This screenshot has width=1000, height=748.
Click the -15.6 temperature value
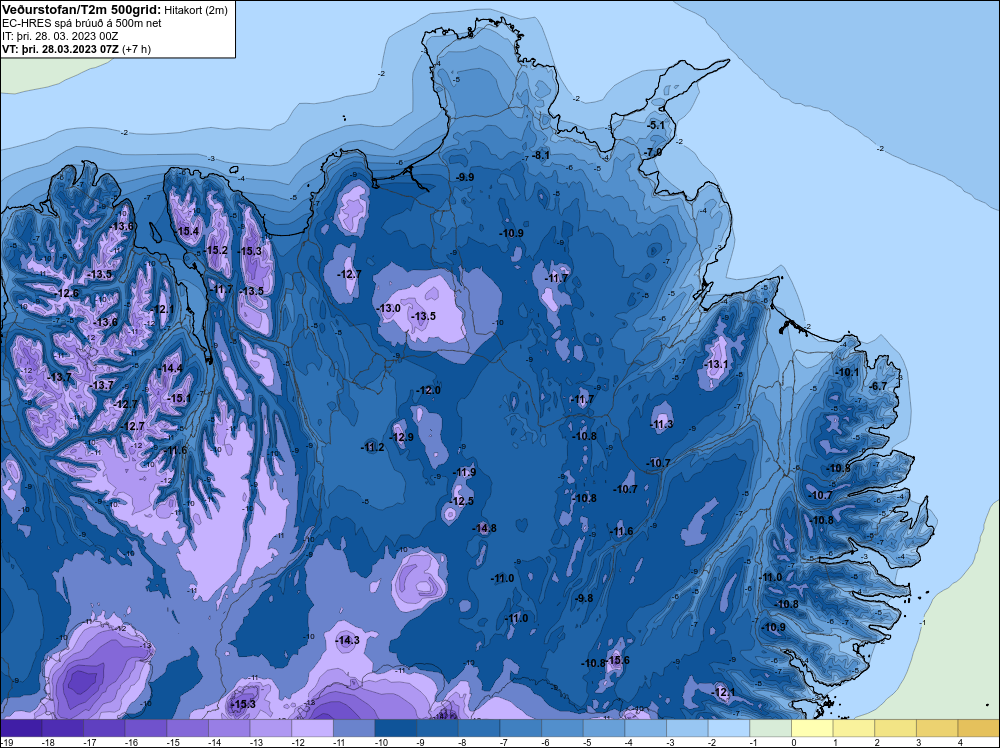pos(617,660)
